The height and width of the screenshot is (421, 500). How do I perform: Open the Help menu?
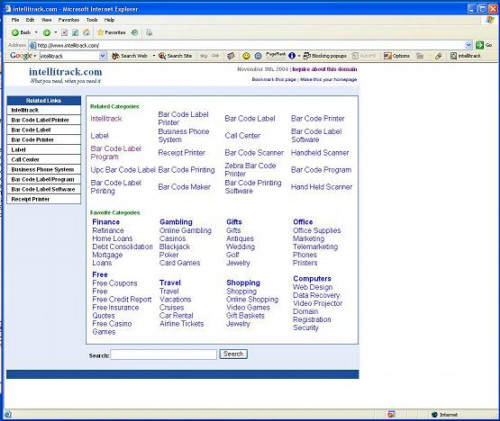pyautogui.click(x=109, y=20)
